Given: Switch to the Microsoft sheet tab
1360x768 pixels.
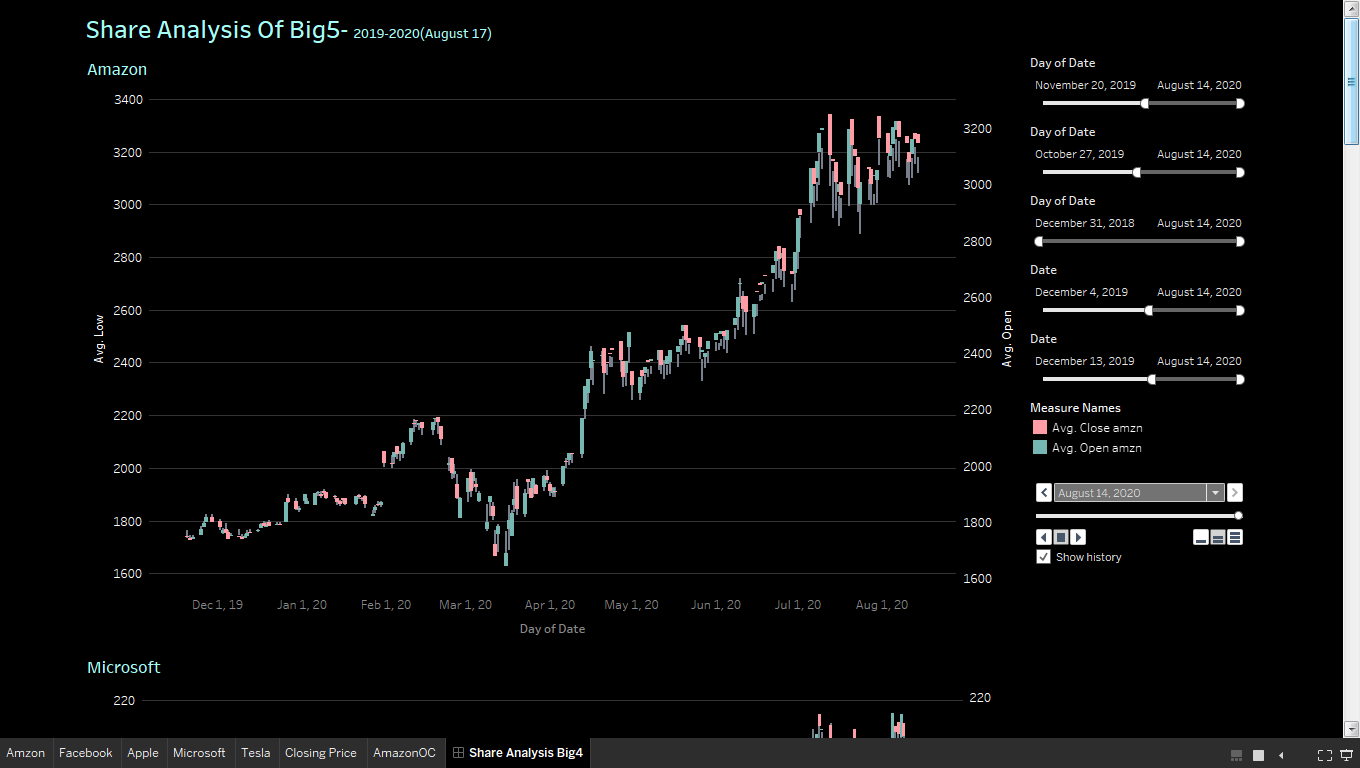Looking at the screenshot, I should pyautogui.click(x=199, y=753).
